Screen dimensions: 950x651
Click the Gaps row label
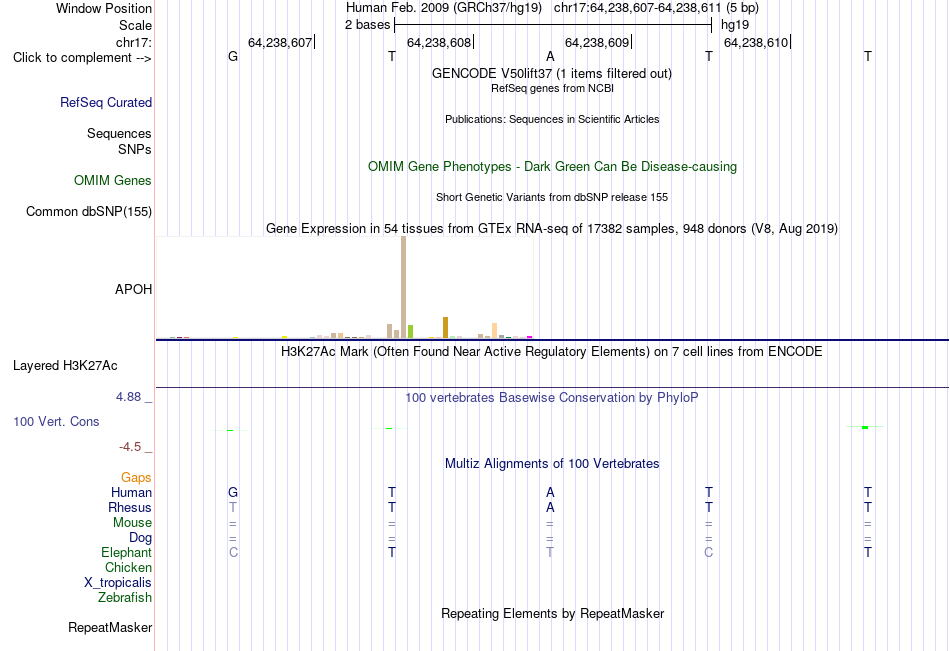[136, 478]
